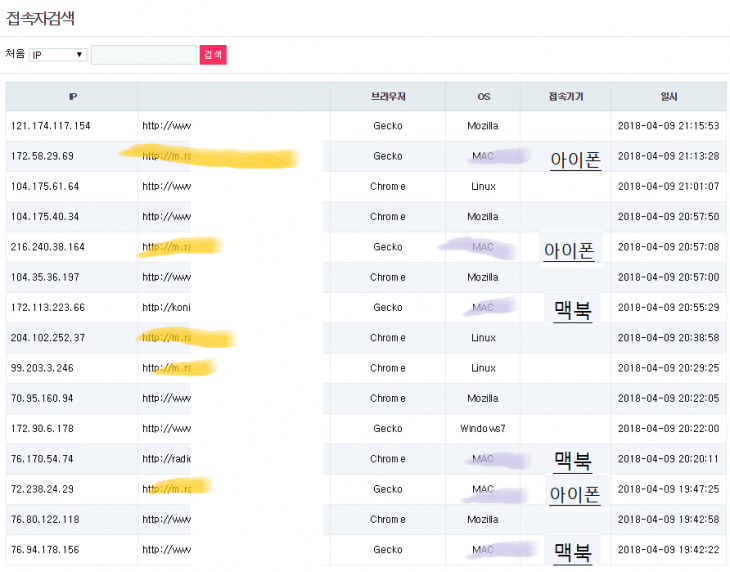Screen dimensions: 730x572
Task: Click the 일시 column header
Action: [668, 97]
